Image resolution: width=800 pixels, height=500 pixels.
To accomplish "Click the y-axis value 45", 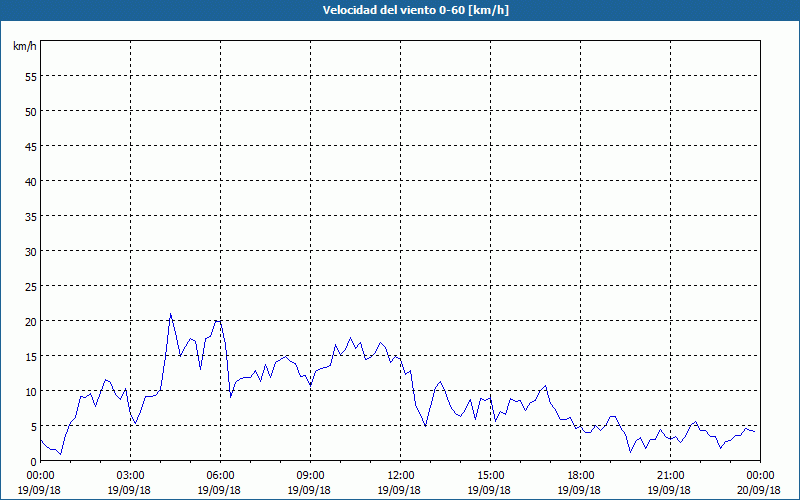I will coord(31,146).
